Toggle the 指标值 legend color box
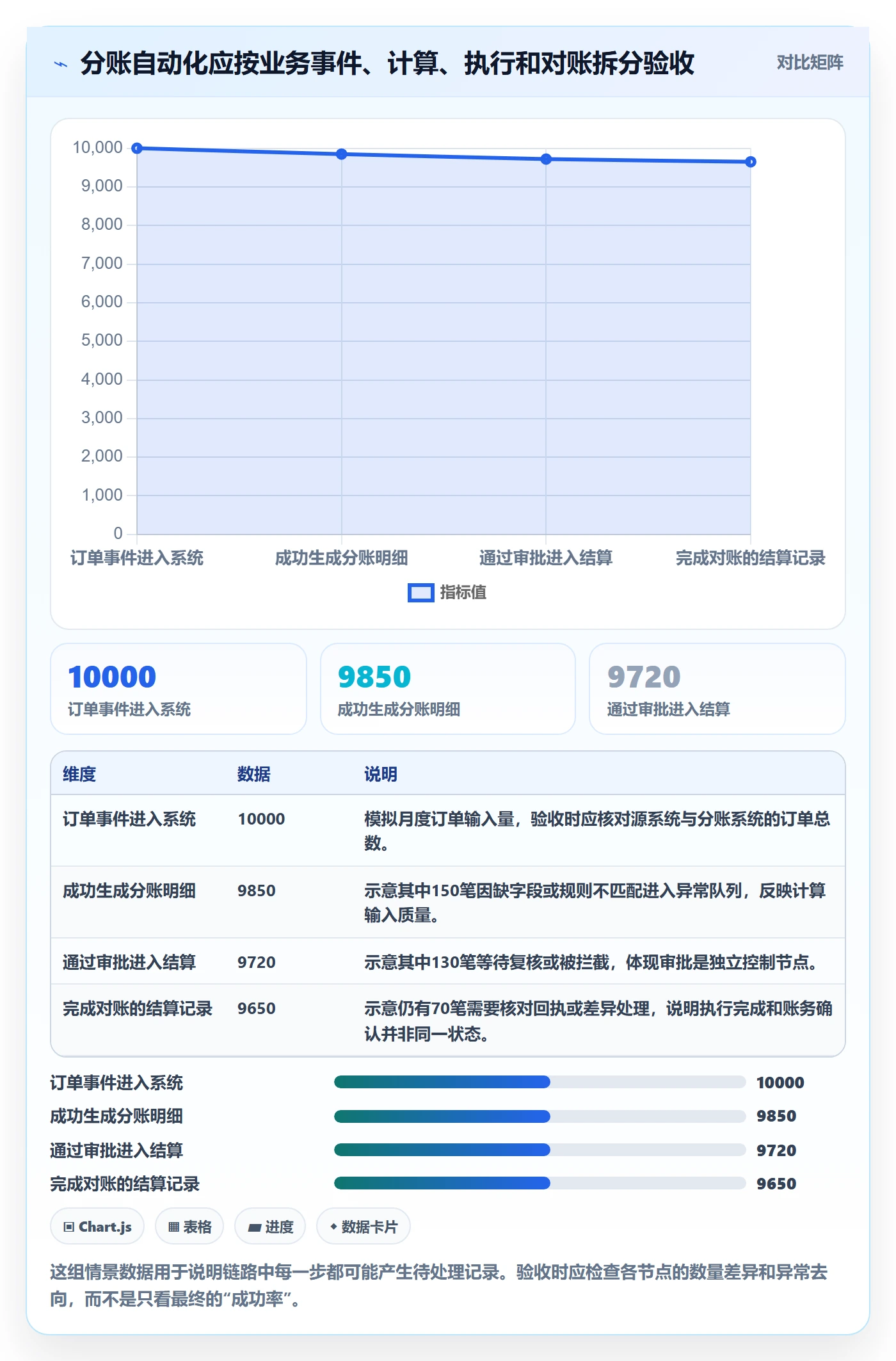Image resolution: width=896 pixels, height=1361 pixels. tap(420, 593)
